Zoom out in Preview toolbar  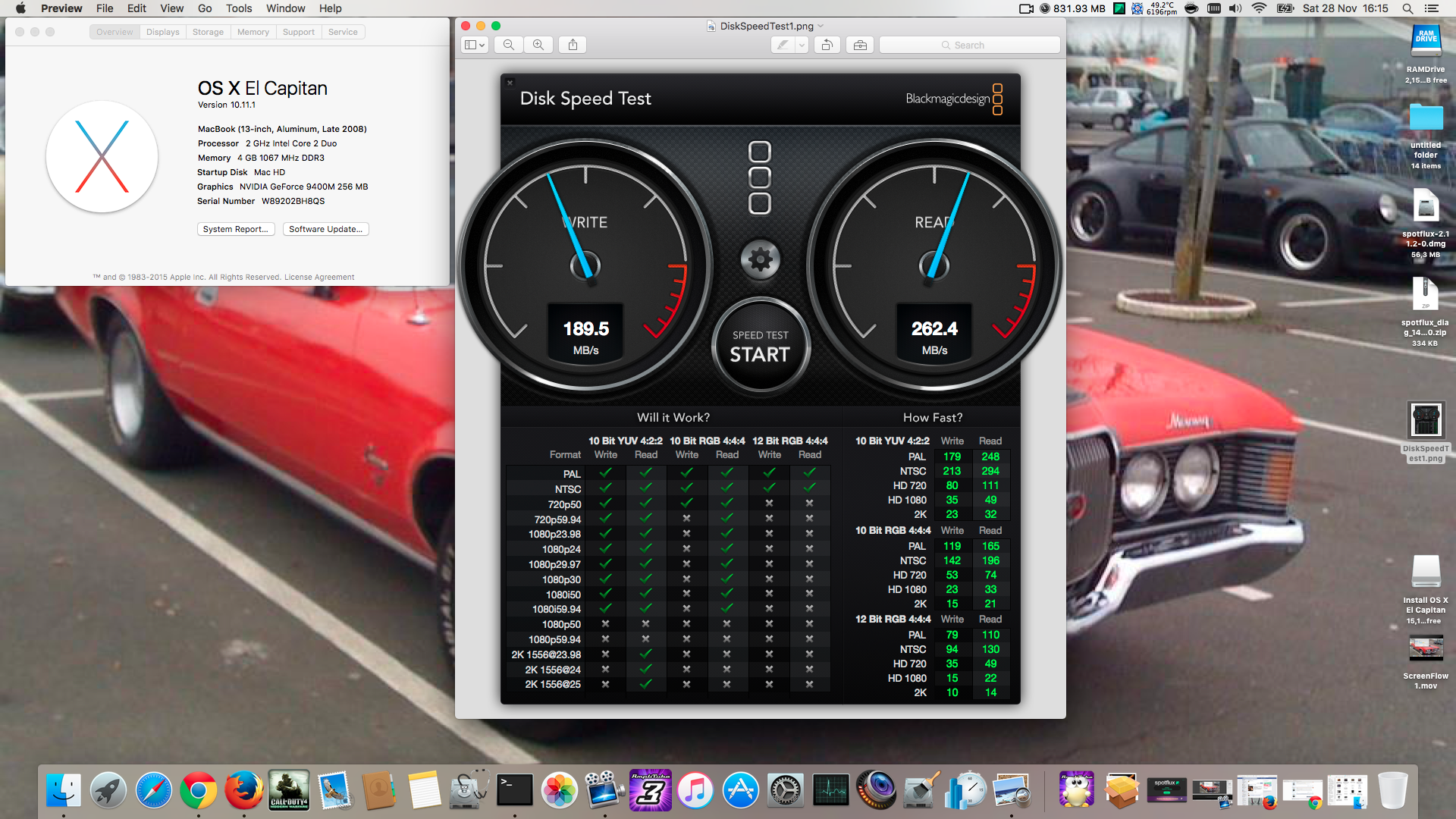pyautogui.click(x=509, y=45)
